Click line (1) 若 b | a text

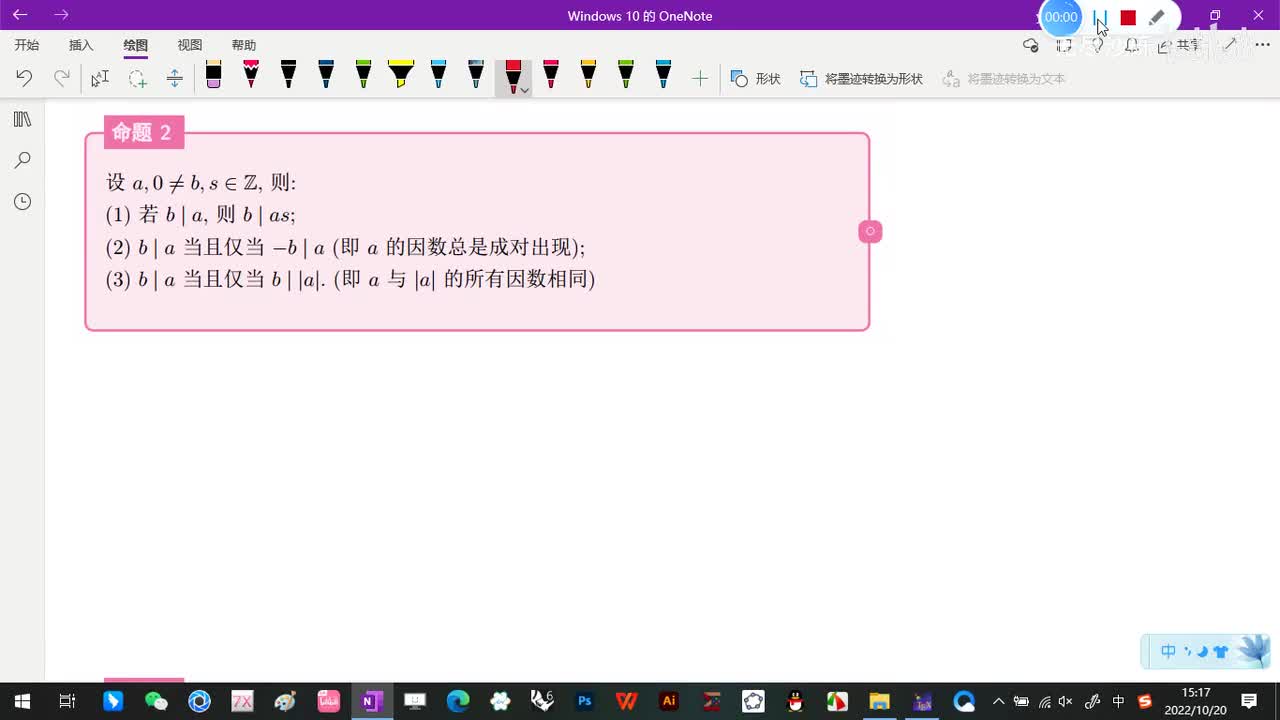[x=200, y=214]
